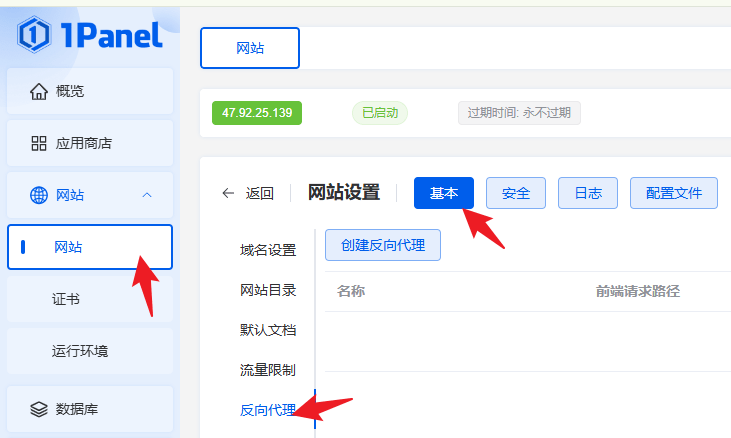The height and width of the screenshot is (438, 731).
Task: Select the 网站 submenu item
Action: coord(90,247)
